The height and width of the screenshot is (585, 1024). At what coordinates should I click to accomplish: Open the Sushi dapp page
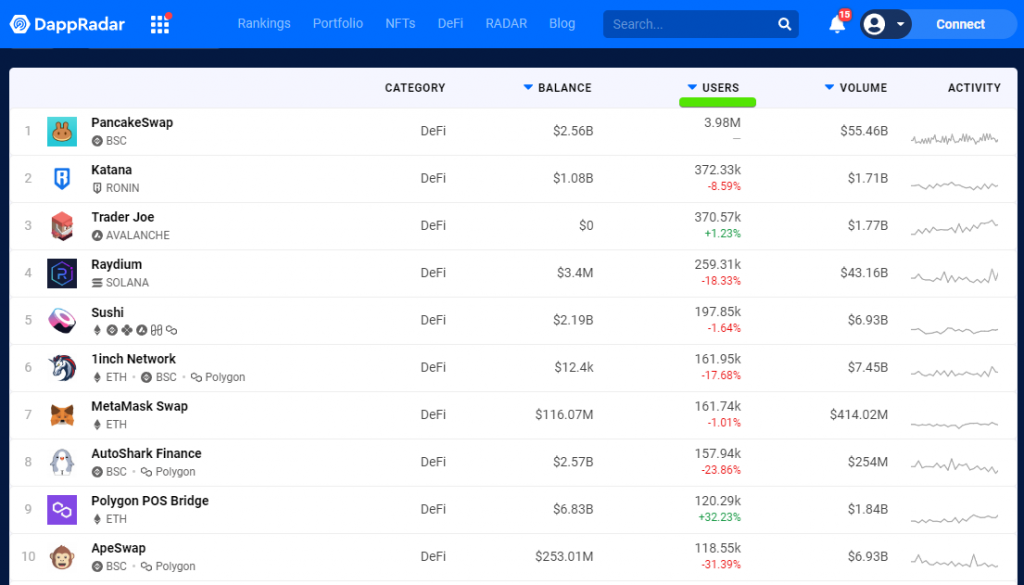click(x=107, y=312)
